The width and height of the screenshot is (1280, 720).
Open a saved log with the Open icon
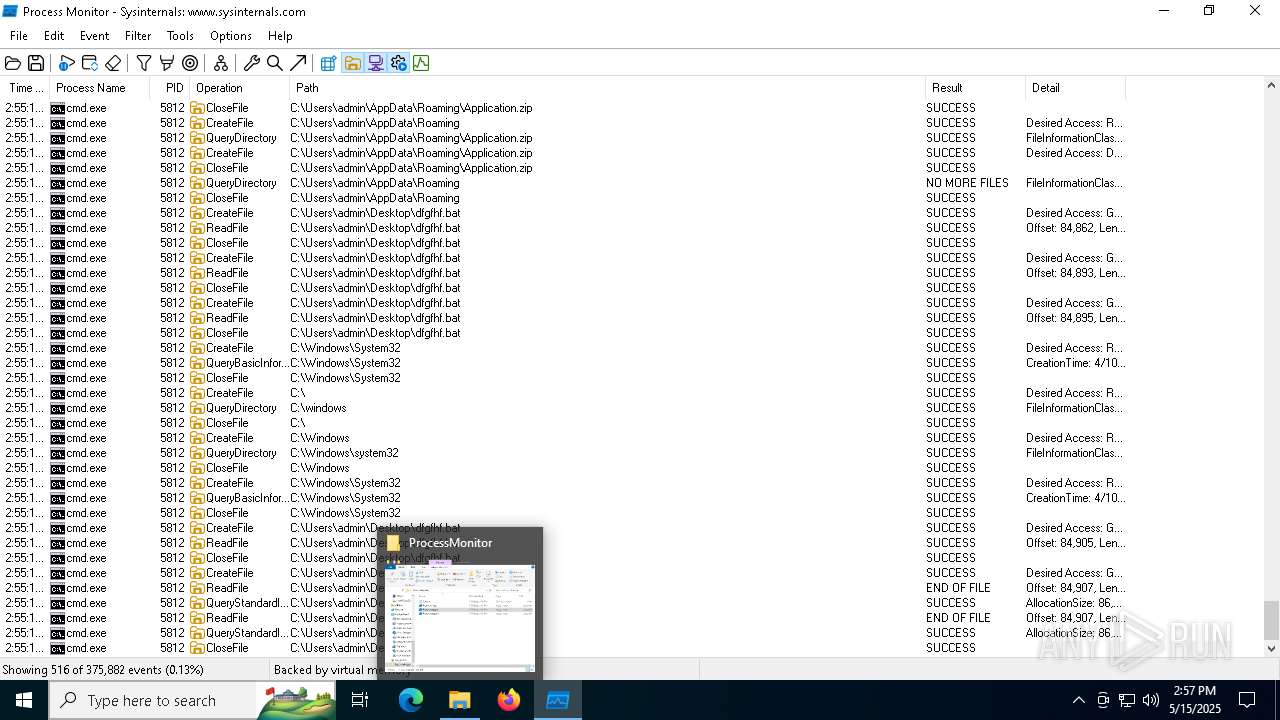pyautogui.click(x=13, y=63)
